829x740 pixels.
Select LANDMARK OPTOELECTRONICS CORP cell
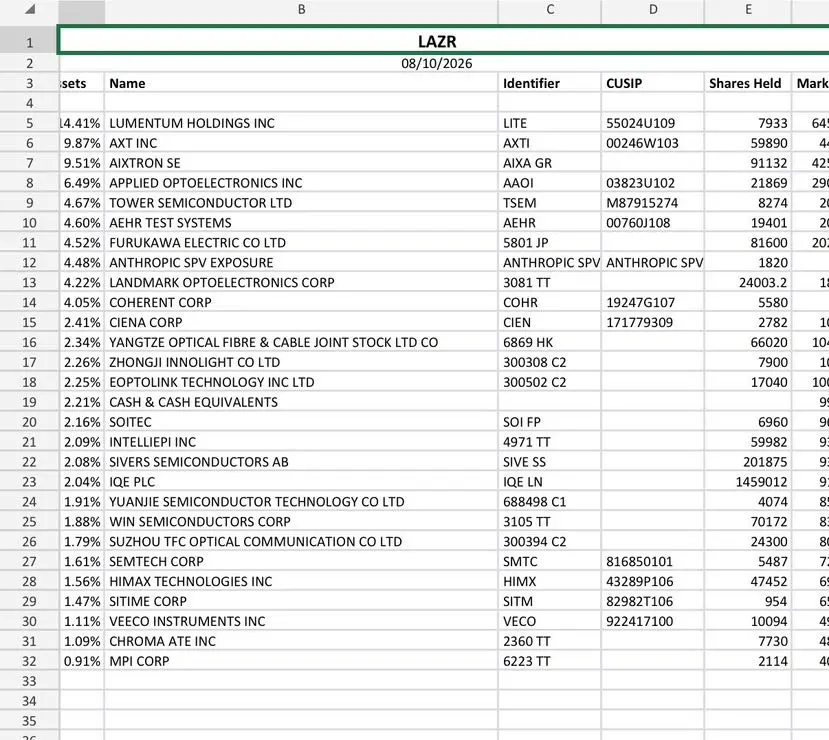pyautogui.click(x=301, y=283)
